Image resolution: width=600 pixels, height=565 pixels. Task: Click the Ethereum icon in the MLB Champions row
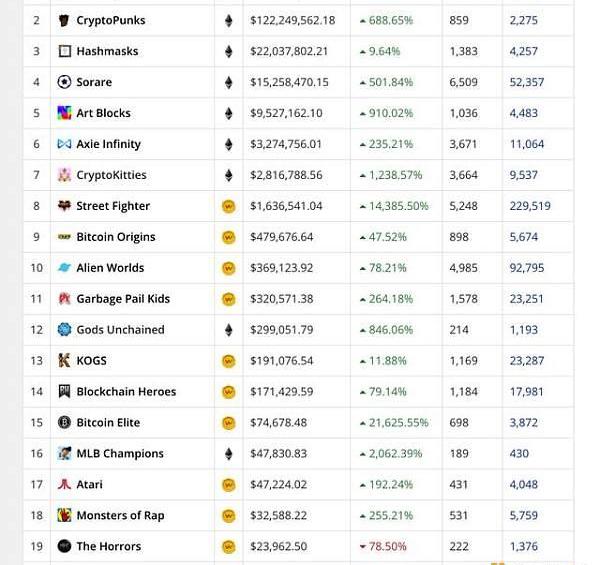pyautogui.click(x=228, y=454)
